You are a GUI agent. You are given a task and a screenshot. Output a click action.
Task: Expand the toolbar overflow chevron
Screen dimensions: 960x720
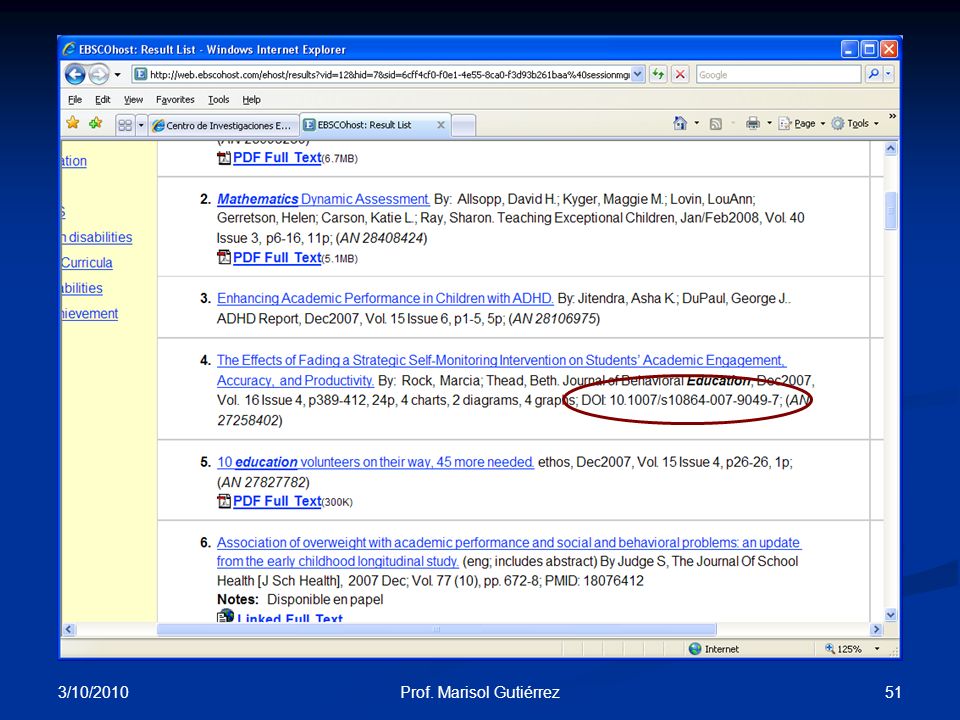click(x=892, y=116)
